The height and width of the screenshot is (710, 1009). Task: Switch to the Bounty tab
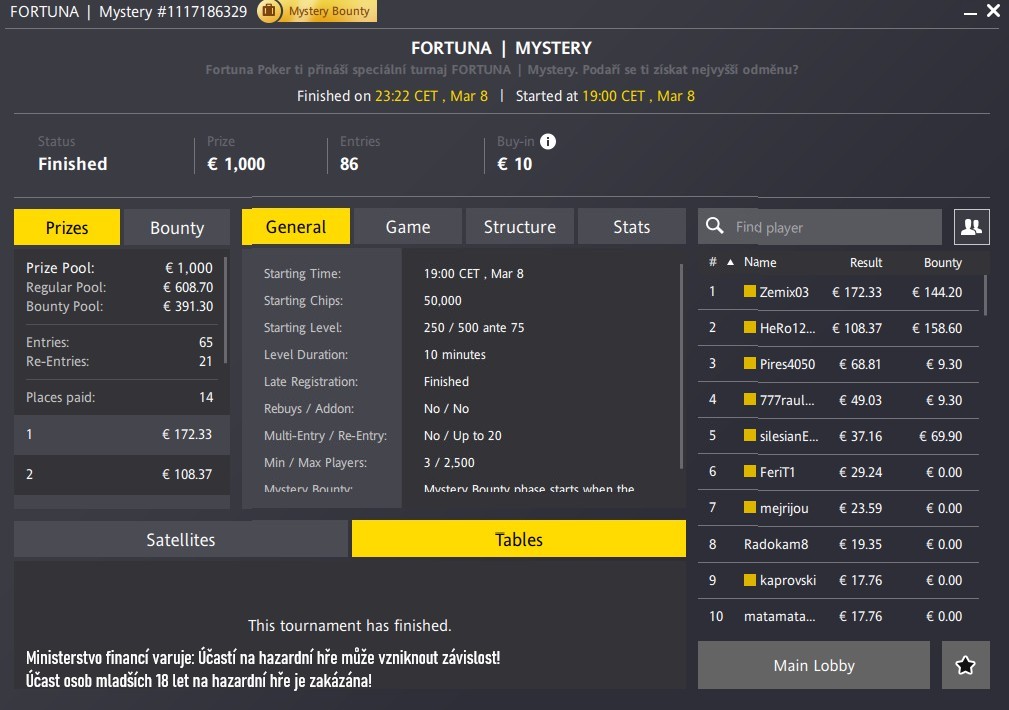tap(177, 227)
